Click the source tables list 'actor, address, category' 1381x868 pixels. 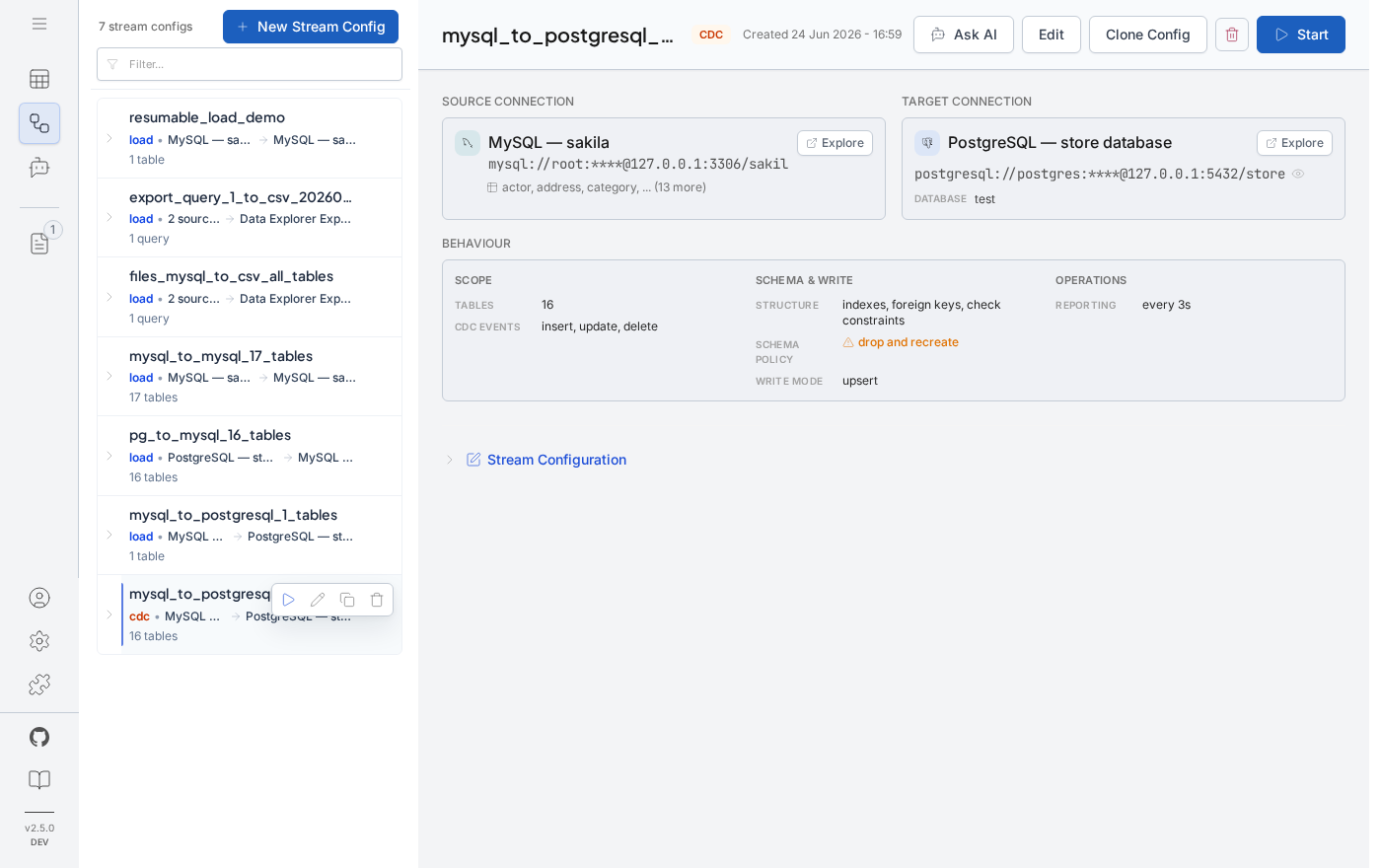(x=605, y=187)
